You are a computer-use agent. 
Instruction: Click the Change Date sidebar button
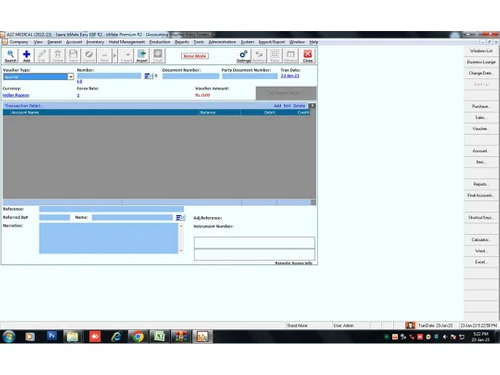tap(481, 73)
